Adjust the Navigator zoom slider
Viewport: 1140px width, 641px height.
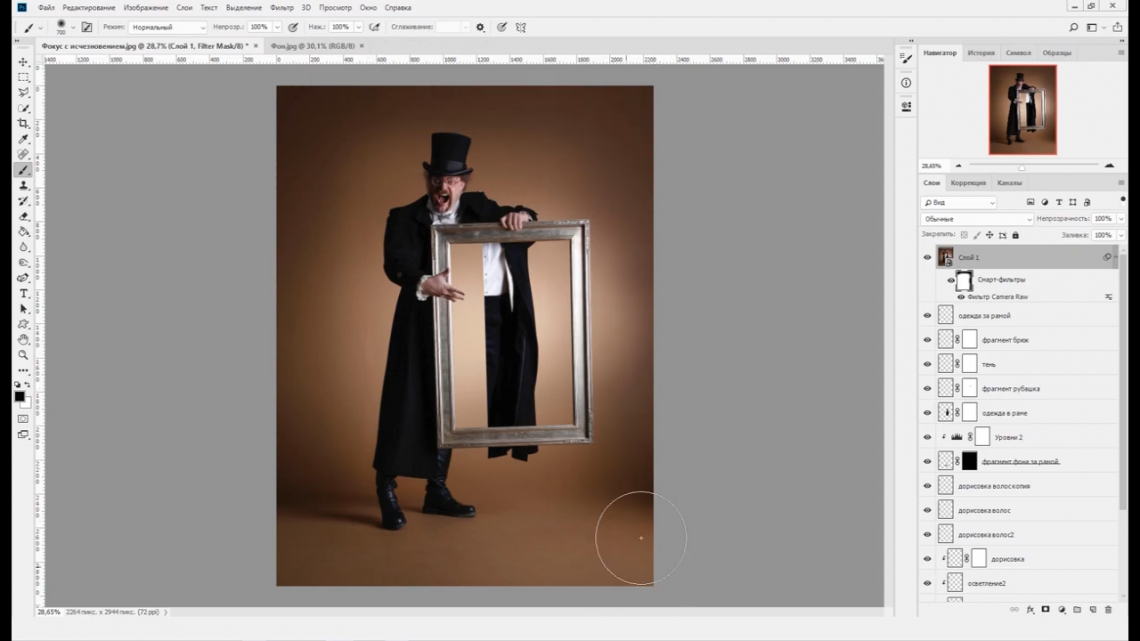click(1021, 166)
